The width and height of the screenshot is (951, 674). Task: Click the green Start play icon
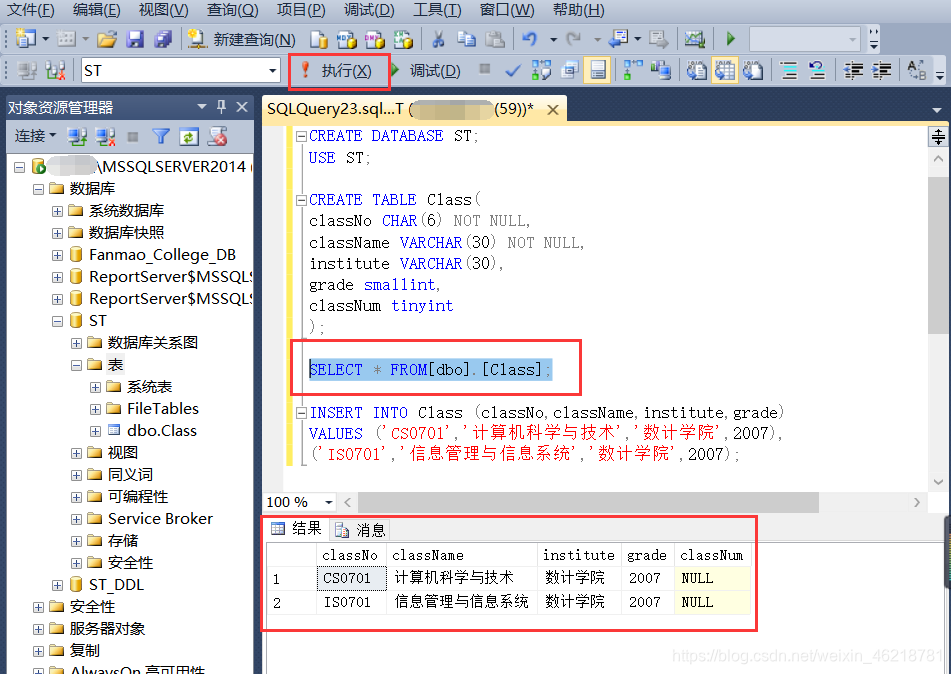click(730, 39)
